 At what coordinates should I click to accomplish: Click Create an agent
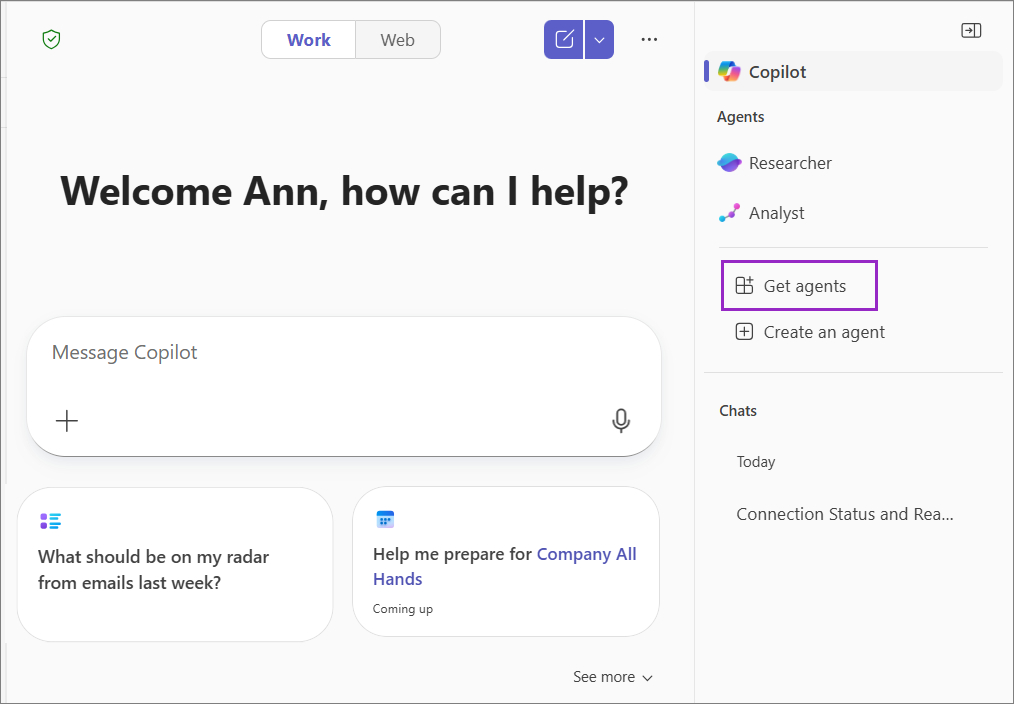pyautogui.click(x=810, y=332)
